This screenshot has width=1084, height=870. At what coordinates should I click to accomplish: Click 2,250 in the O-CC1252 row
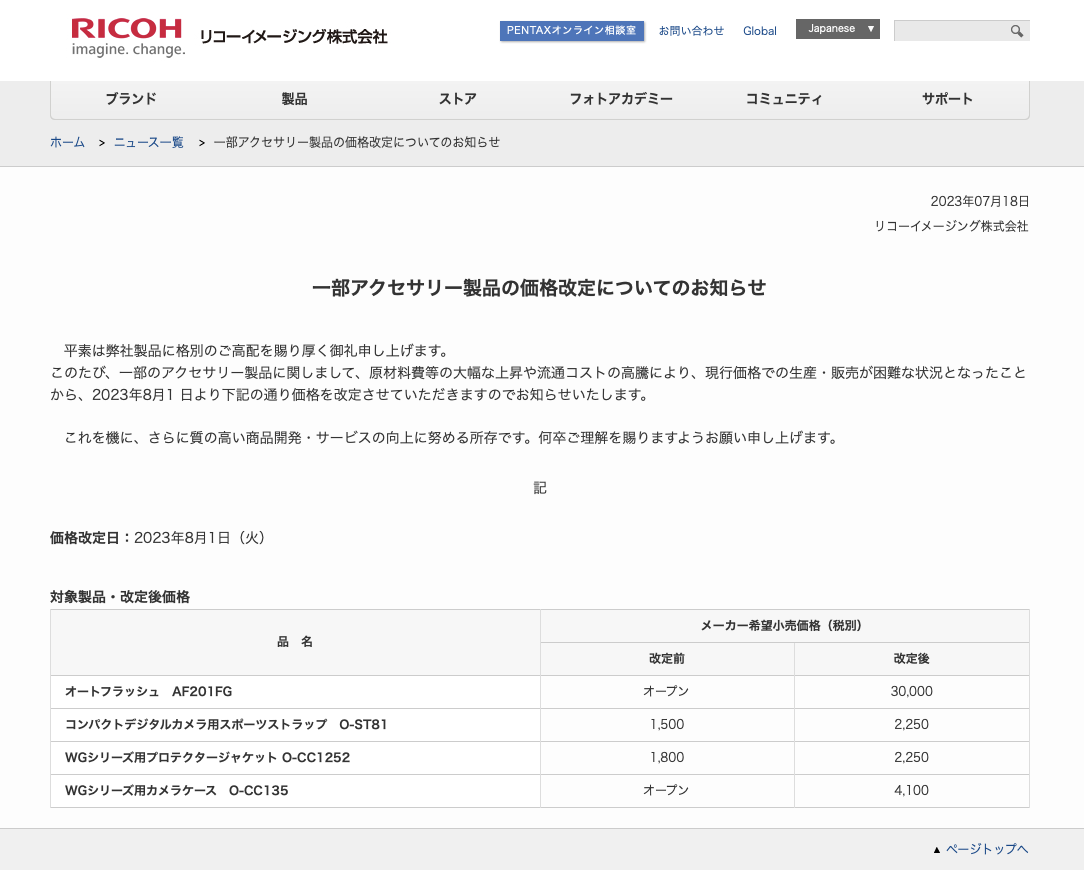pos(911,758)
